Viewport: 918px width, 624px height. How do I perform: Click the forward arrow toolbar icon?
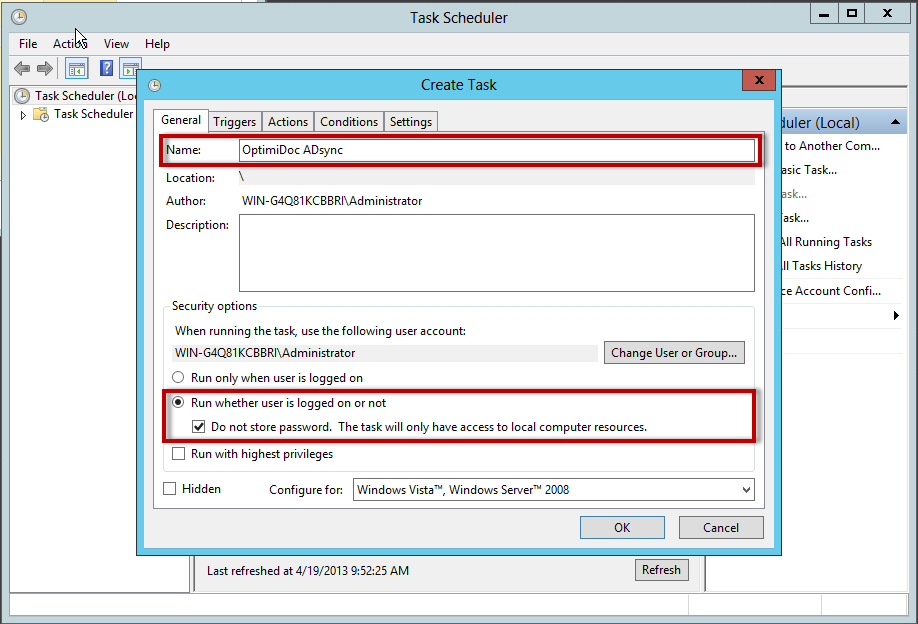coord(44,69)
